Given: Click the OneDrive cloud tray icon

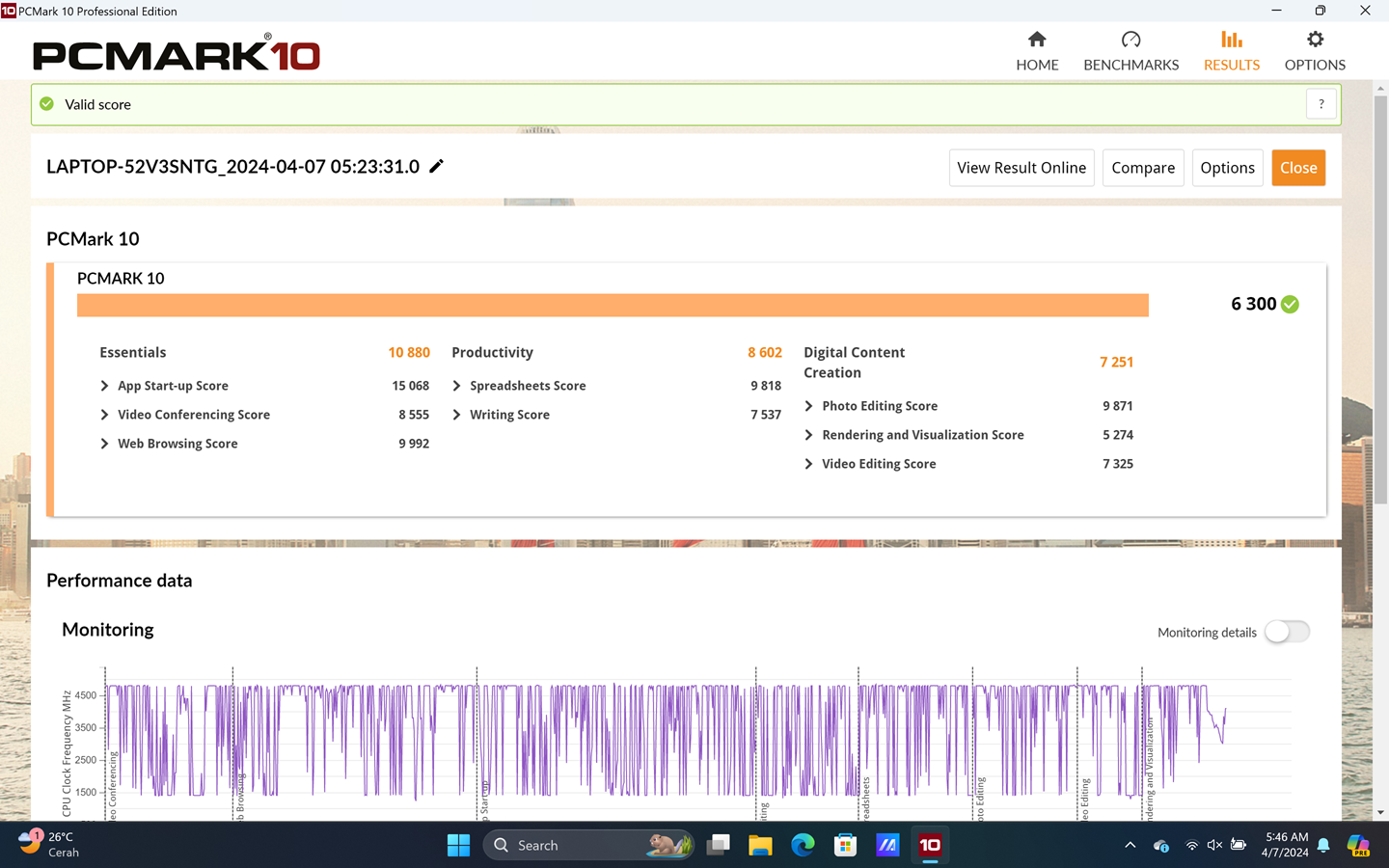Looking at the screenshot, I should pos(1160,846).
